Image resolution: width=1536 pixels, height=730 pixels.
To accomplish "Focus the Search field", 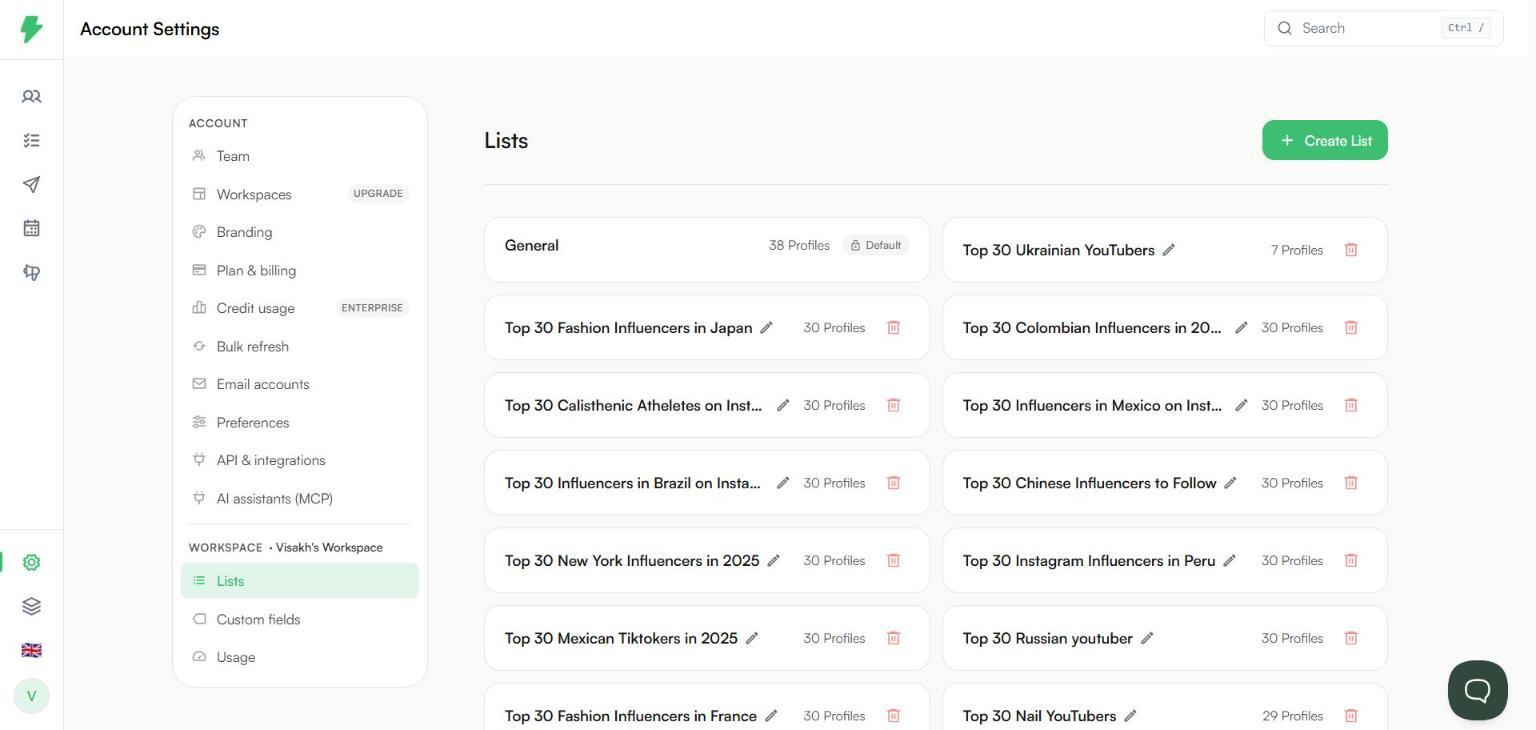I will pos(1384,28).
